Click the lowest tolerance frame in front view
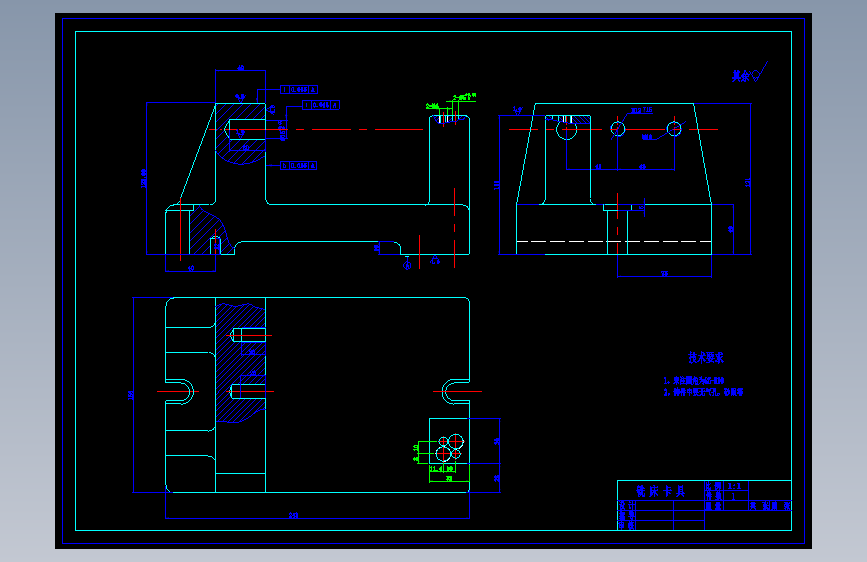The width and height of the screenshot is (867, 562). click(299, 165)
